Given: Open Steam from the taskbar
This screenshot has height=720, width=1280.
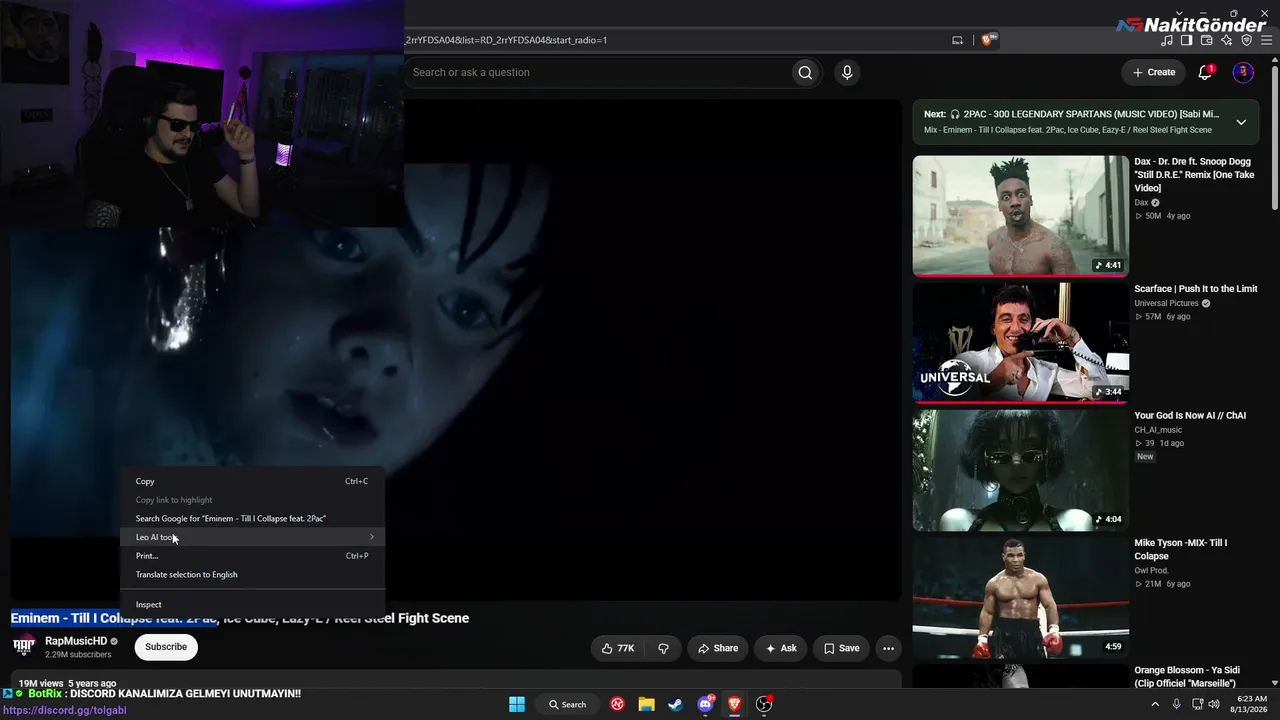Looking at the screenshot, I should [x=675, y=704].
